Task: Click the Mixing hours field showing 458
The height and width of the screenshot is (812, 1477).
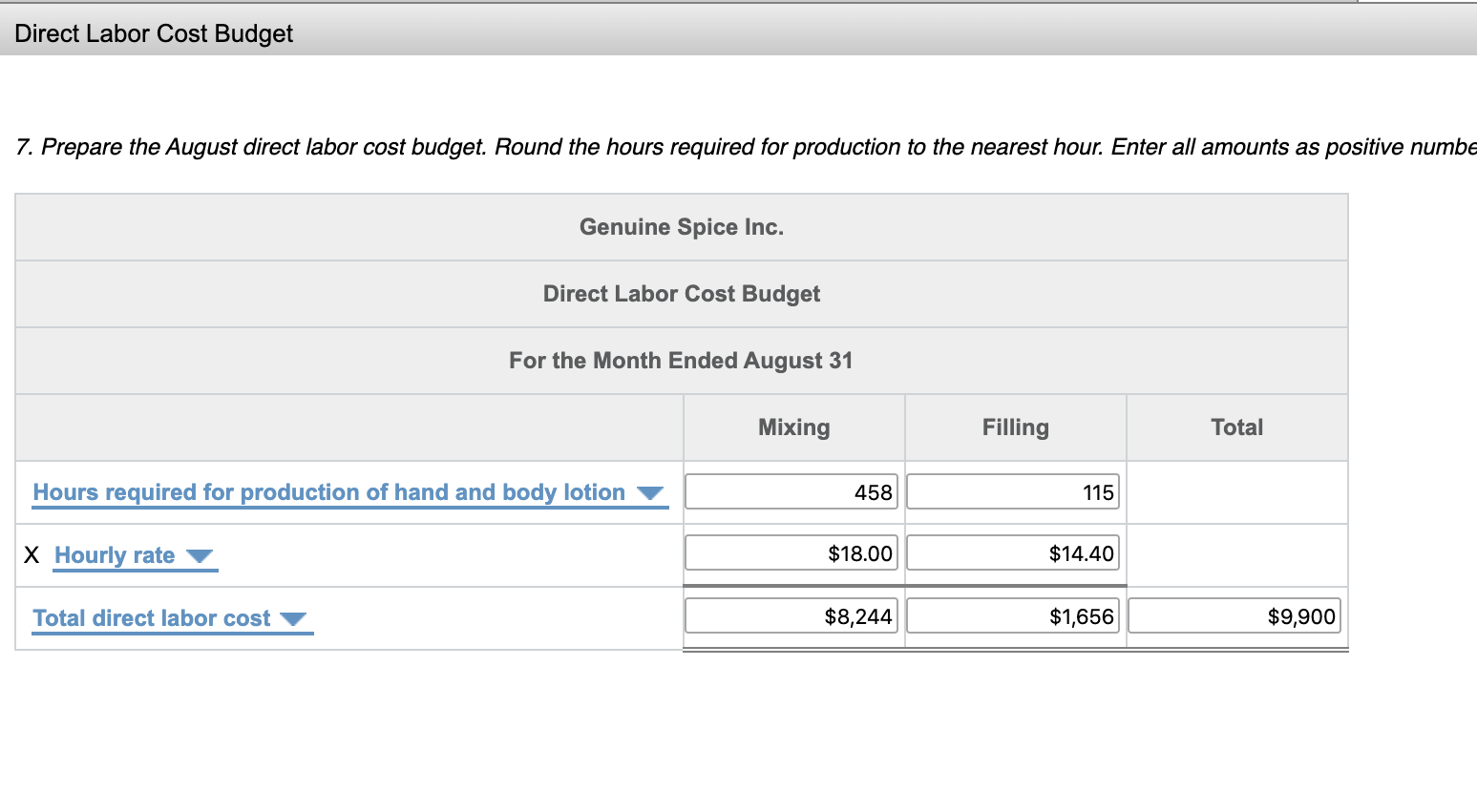Action: (791, 492)
